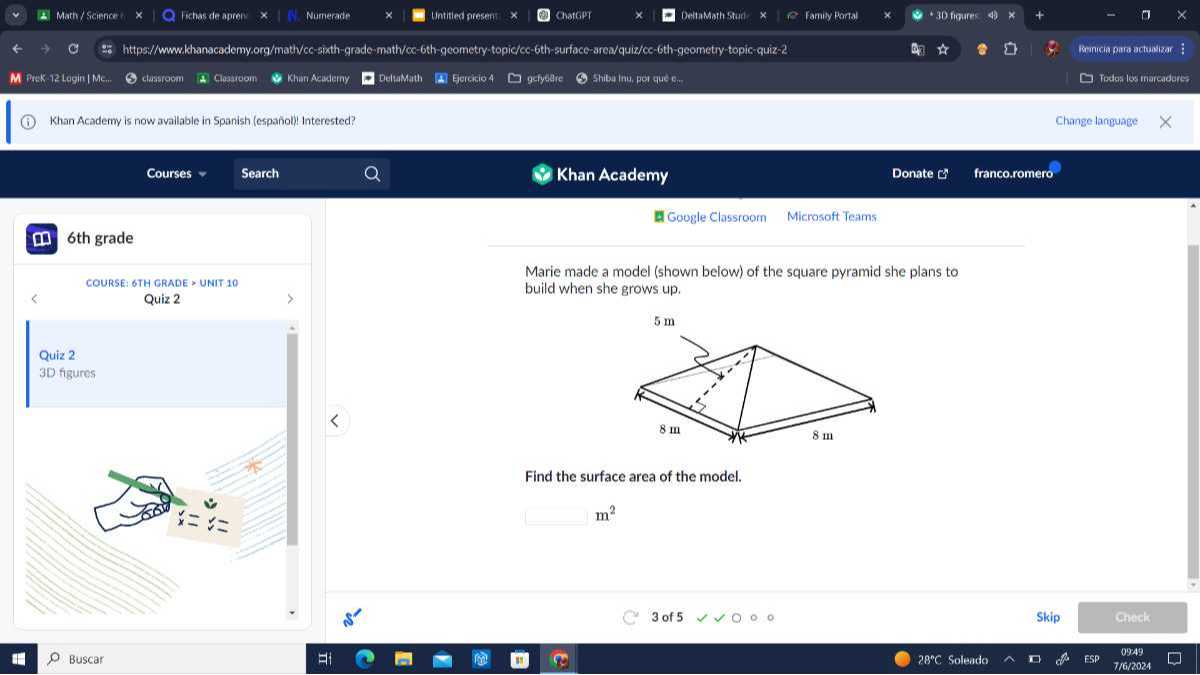The height and width of the screenshot is (675, 1200).
Task: Collapse the left sidebar with the chevron
Action: (335, 420)
